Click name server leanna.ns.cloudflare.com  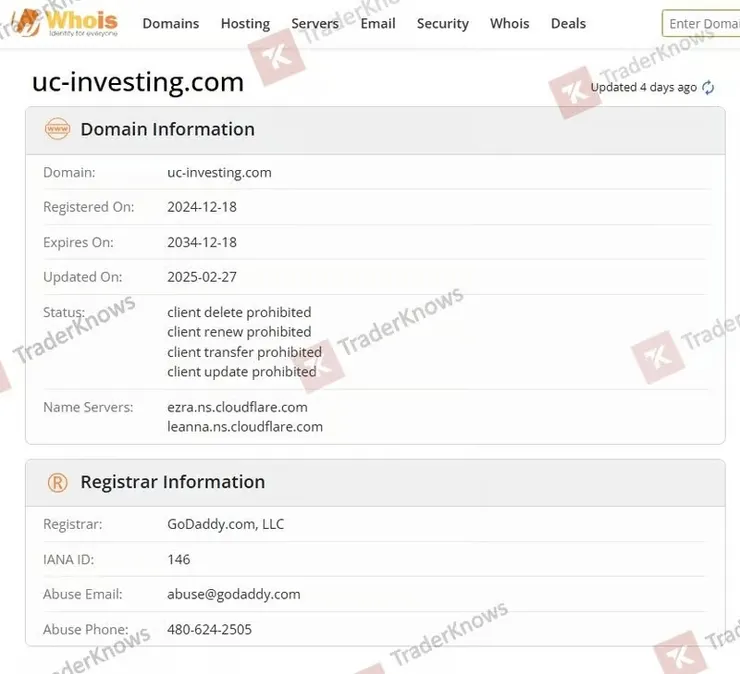pos(245,427)
